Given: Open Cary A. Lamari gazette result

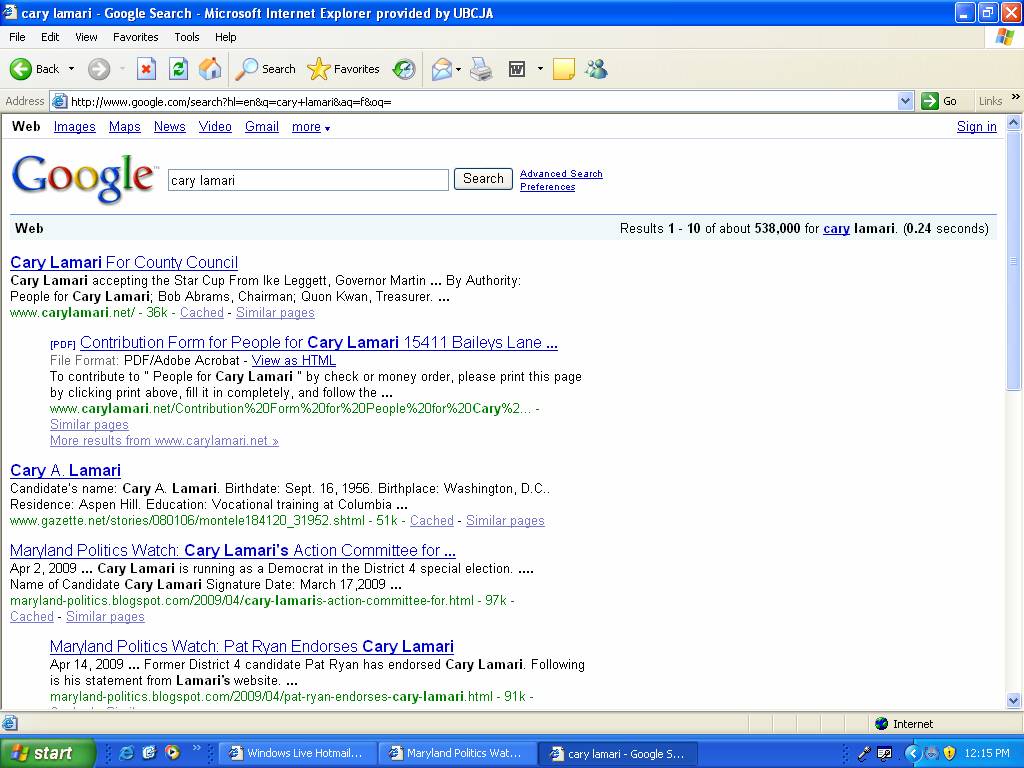Looking at the screenshot, I should pos(65,471).
